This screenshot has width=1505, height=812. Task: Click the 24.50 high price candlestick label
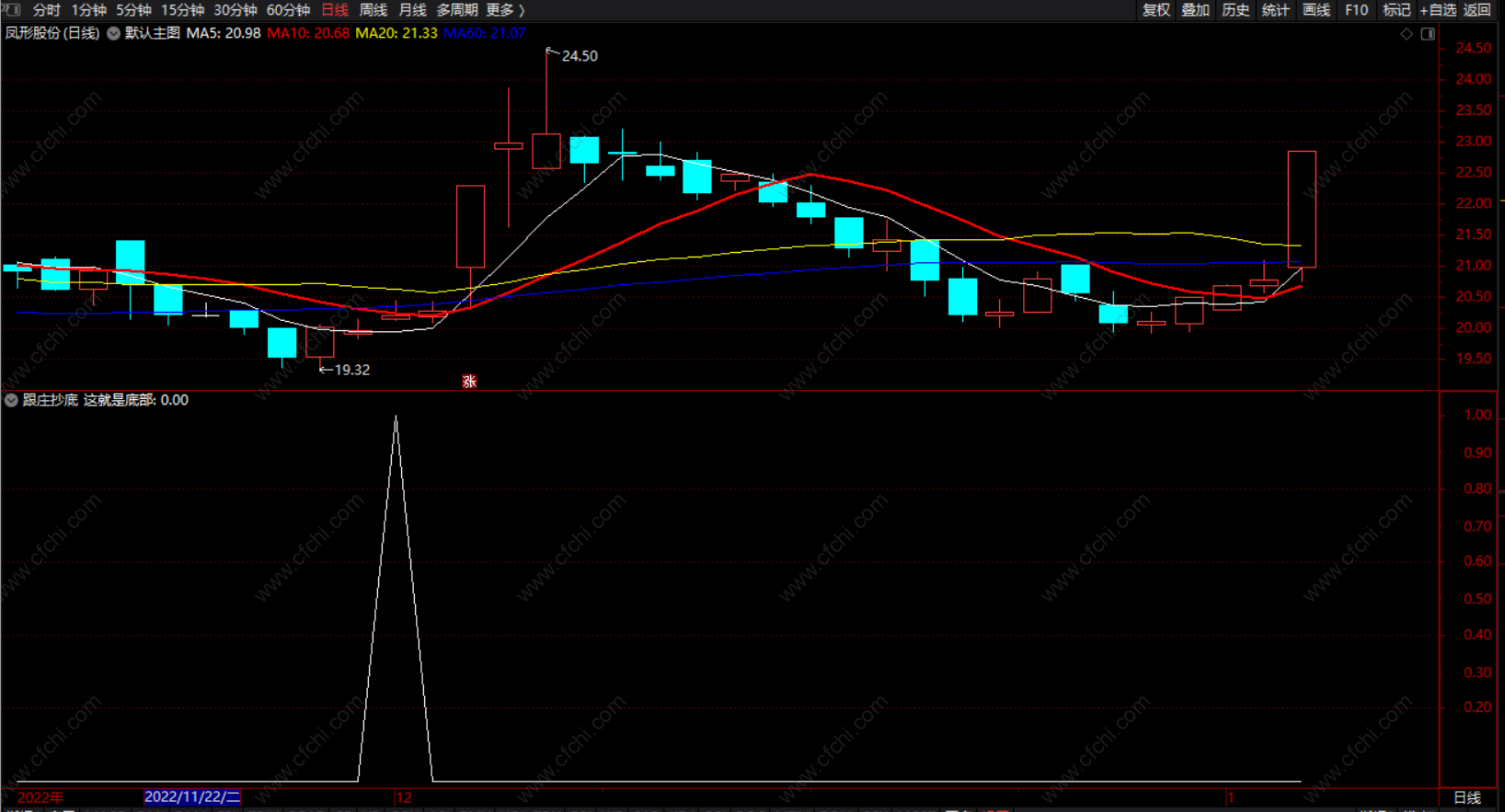(579, 56)
